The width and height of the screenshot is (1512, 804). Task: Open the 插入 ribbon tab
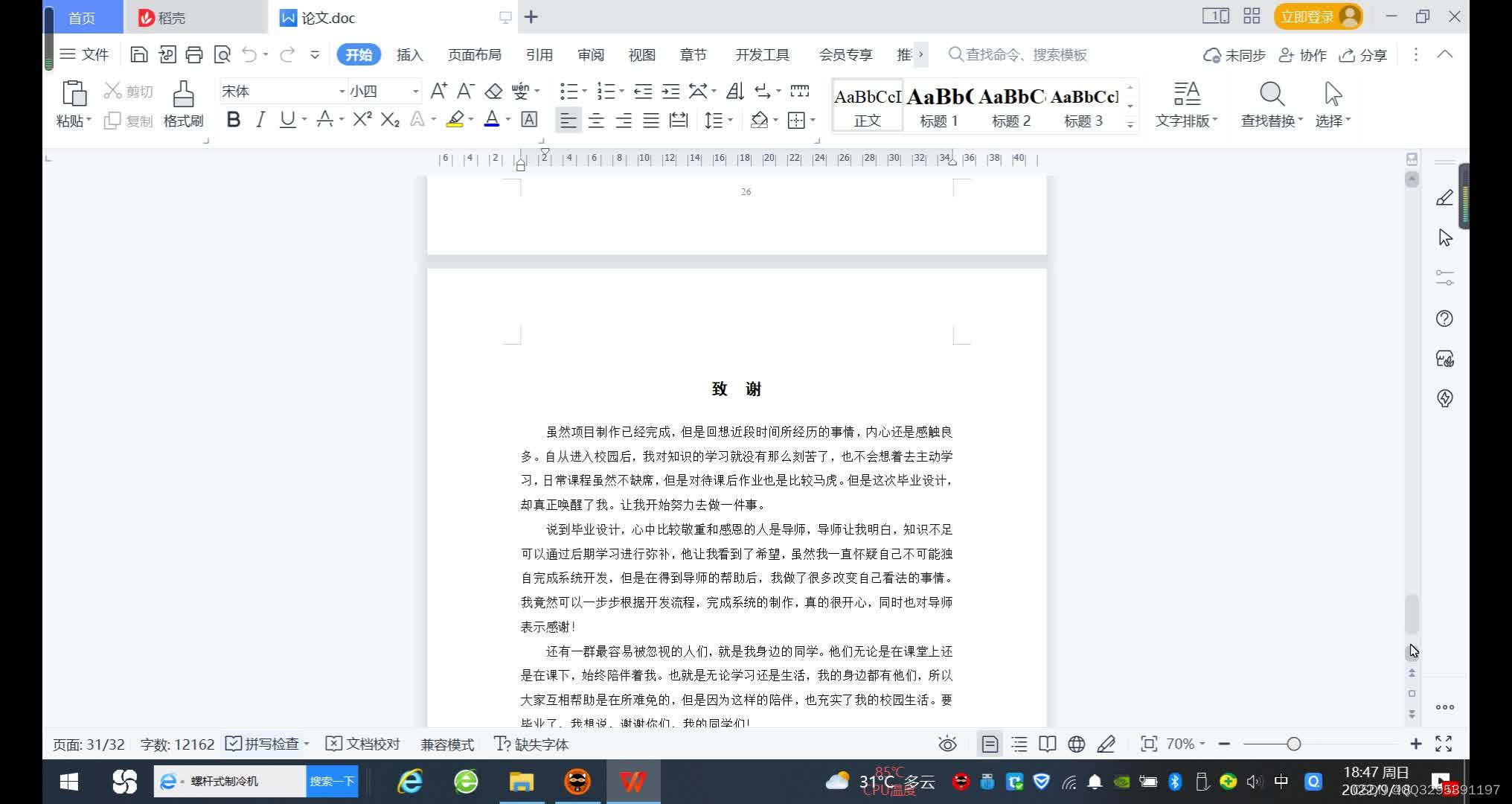coord(409,55)
